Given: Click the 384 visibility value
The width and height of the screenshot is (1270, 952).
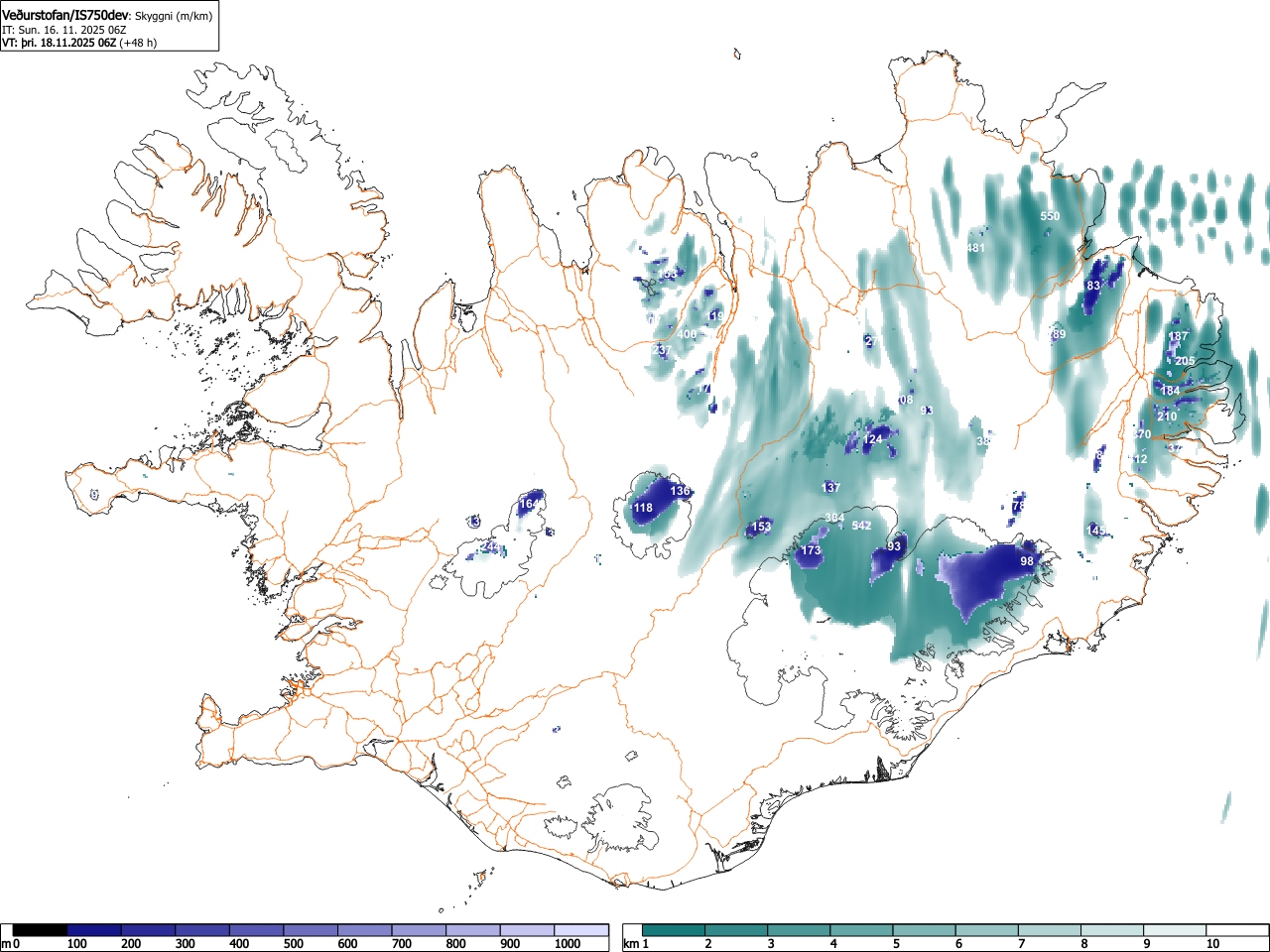Looking at the screenshot, I should tap(835, 519).
